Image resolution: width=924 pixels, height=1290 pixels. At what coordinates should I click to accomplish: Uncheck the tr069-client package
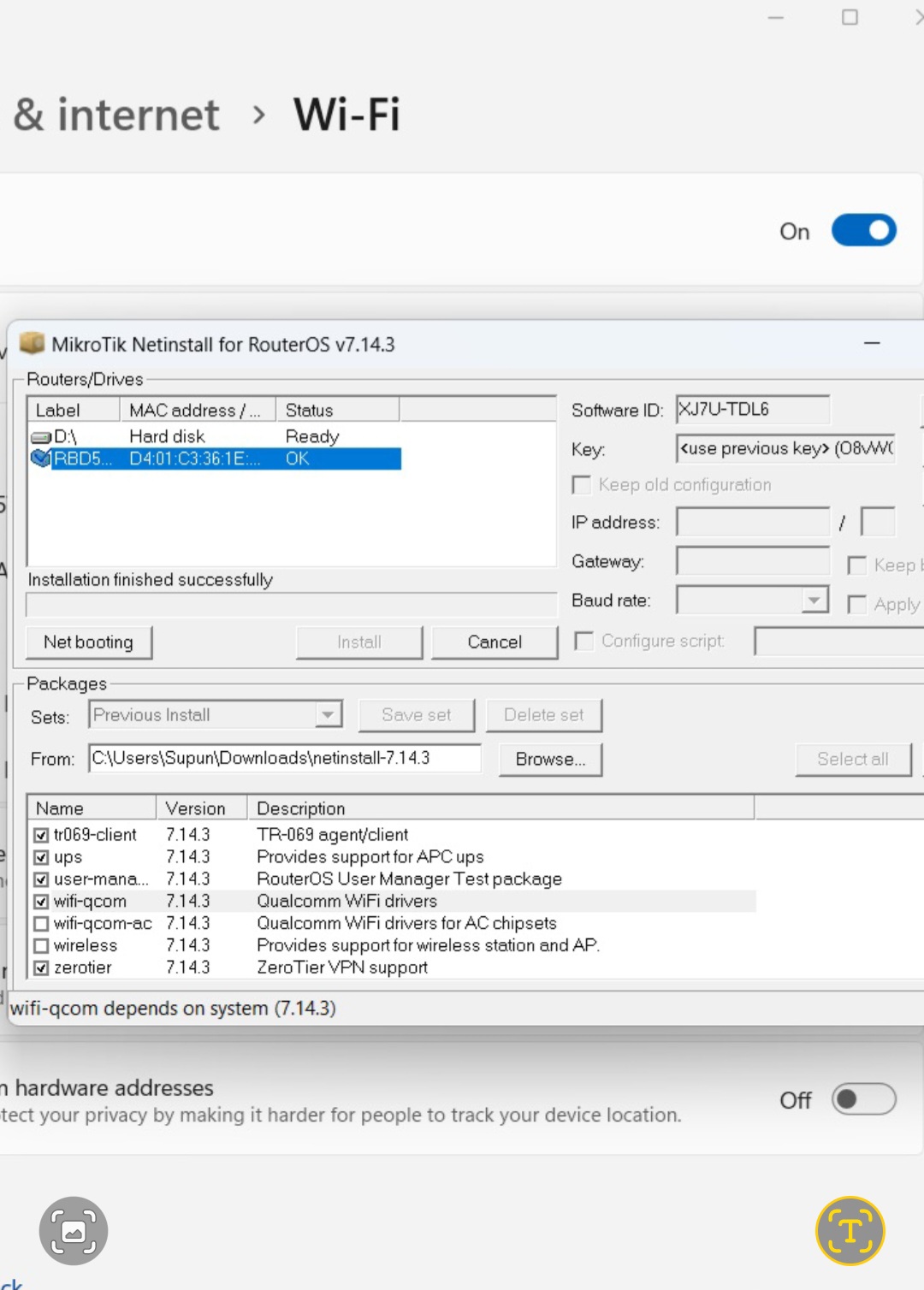(x=41, y=834)
